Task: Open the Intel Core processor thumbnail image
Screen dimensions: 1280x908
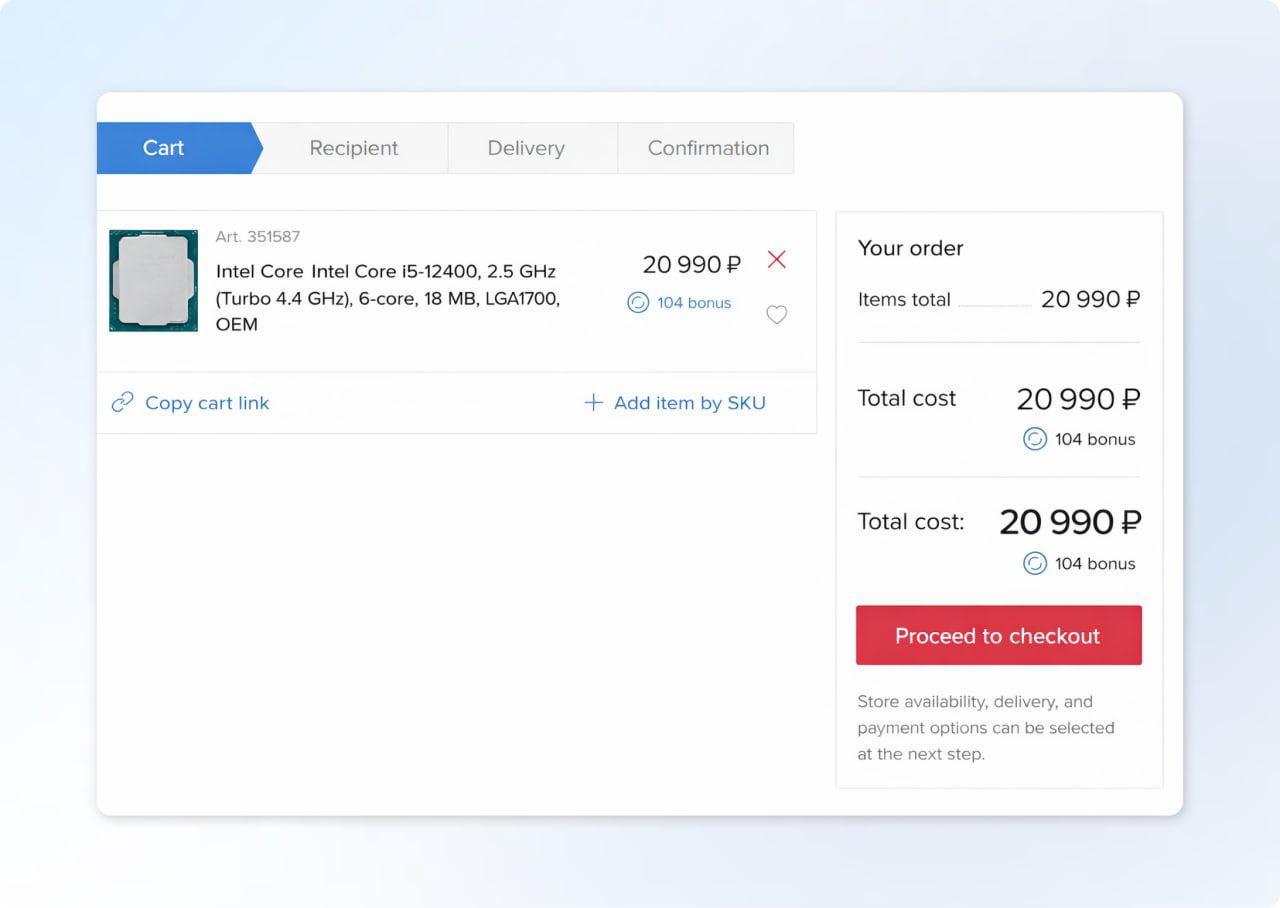Action: (153, 280)
